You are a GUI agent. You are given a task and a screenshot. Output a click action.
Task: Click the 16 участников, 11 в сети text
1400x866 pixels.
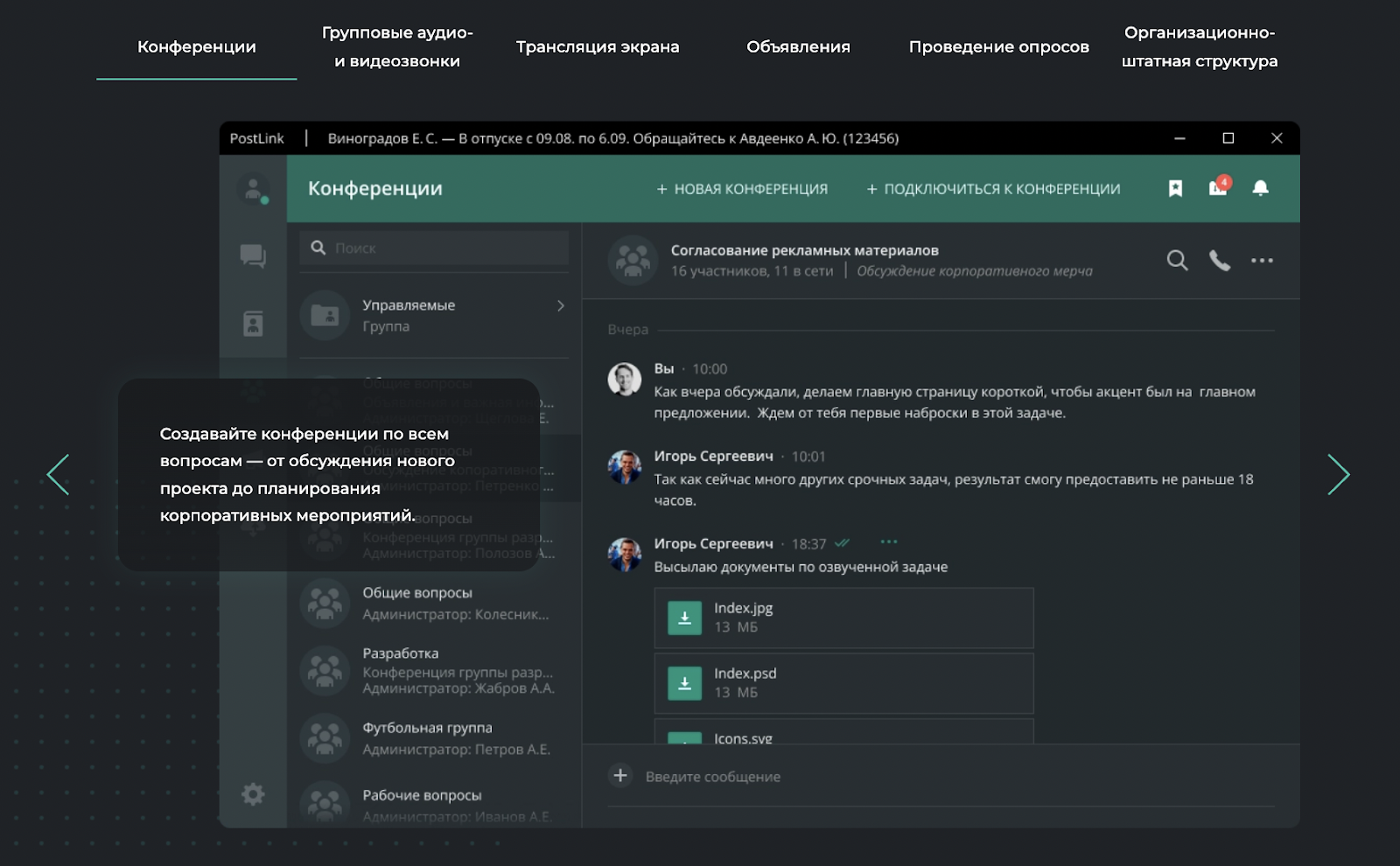point(752,271)
